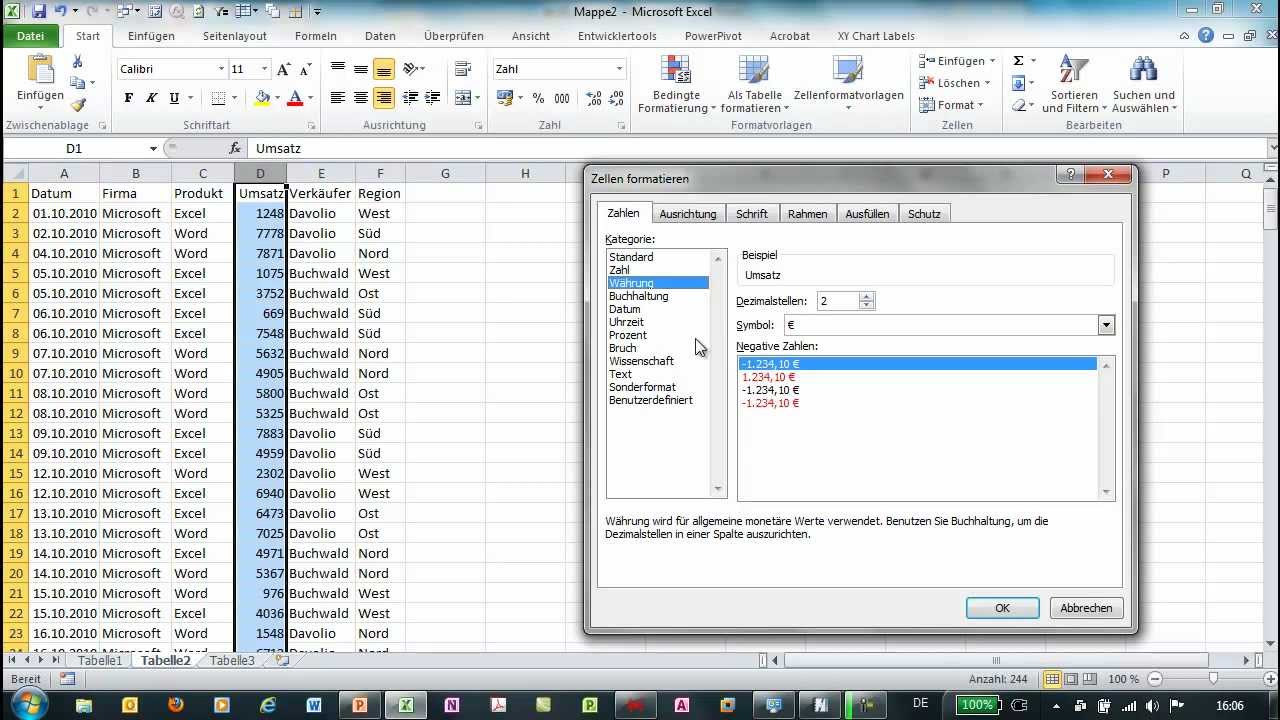
Task: Click the fx insert function icon
Action: pyautogui.click(x=235, y=148)
